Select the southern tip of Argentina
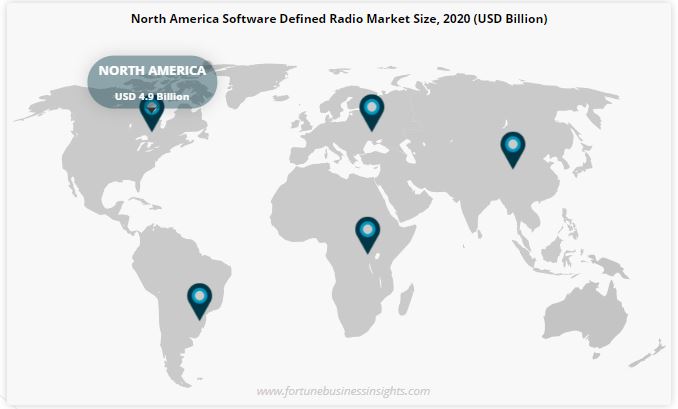 point(180,375)
